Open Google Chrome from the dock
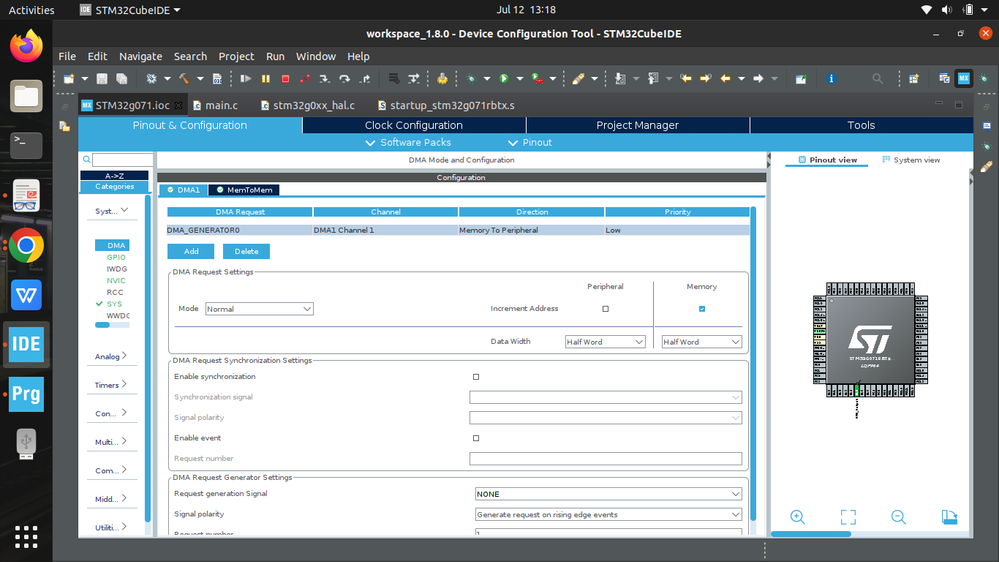999x562 pixels. coord(26,245)
